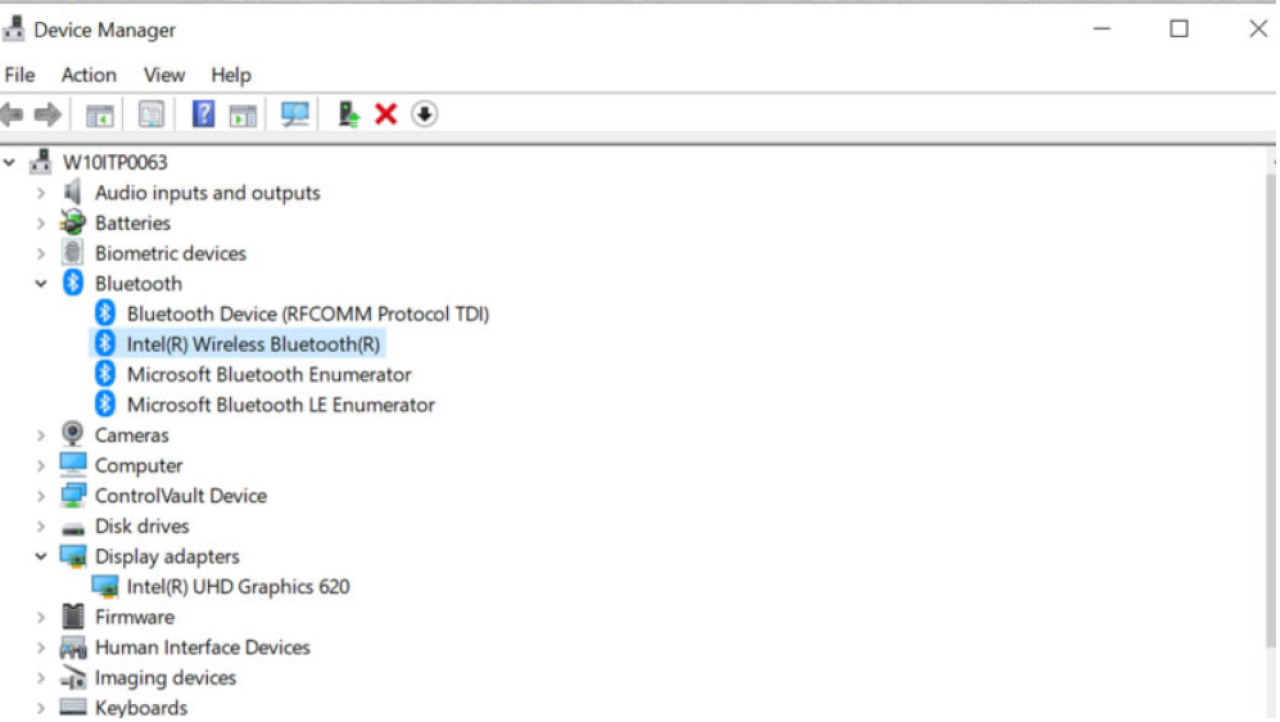Click the Show/Hide console tree icon
The width and height of the screenshot is (1280, 722).
[x=99, y=115]
